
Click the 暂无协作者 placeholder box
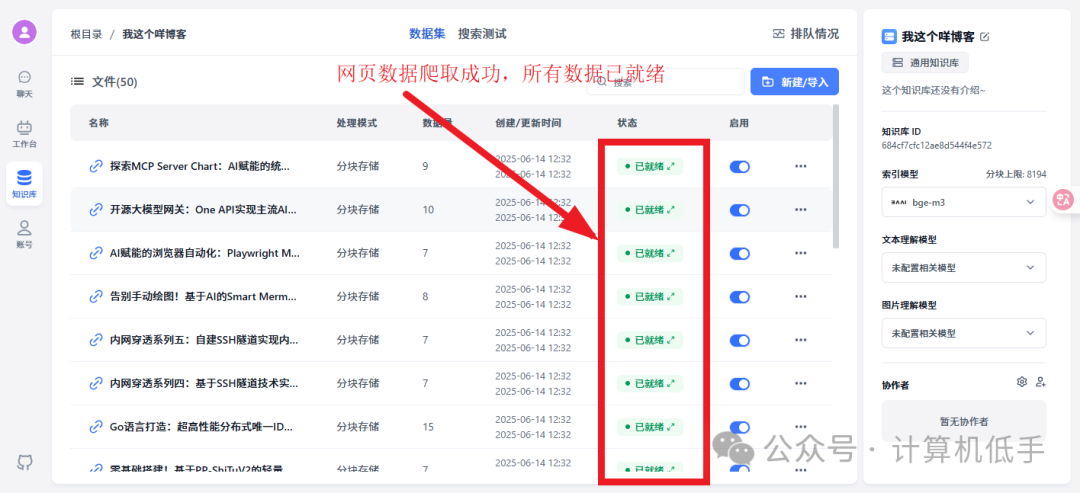(964, 421)
